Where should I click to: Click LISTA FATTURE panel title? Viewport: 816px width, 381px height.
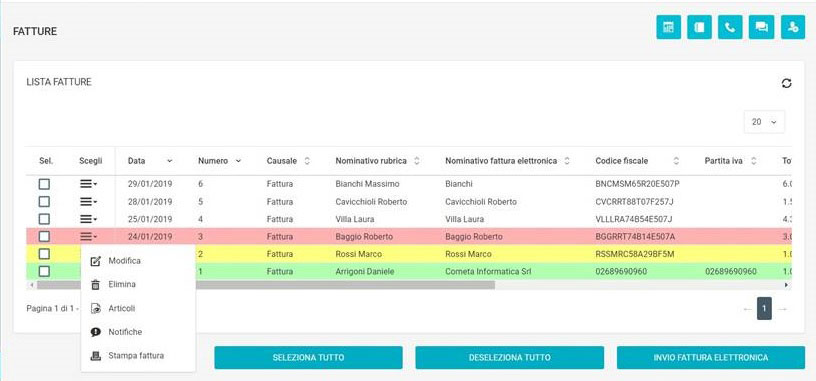tap(59, 82)
